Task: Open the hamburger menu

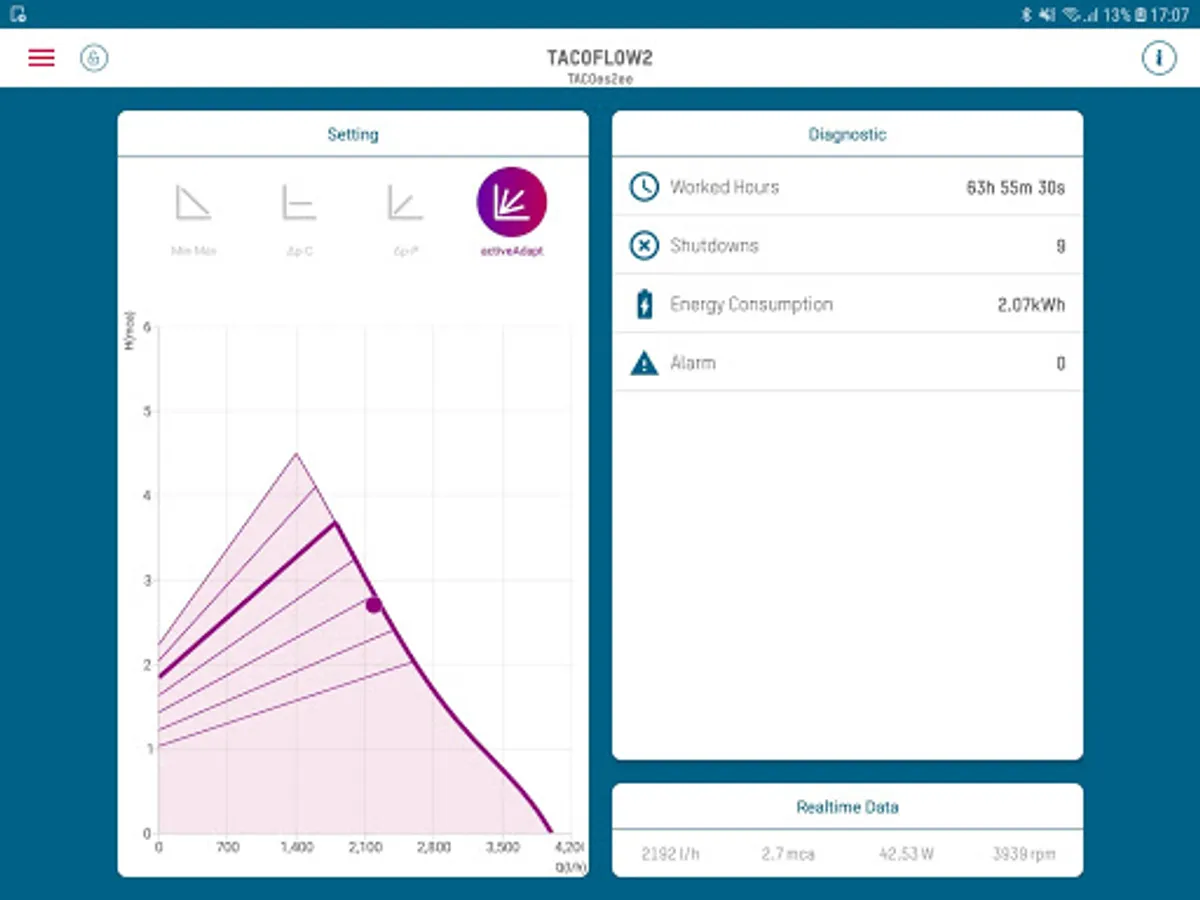Action: click(41, 58)
